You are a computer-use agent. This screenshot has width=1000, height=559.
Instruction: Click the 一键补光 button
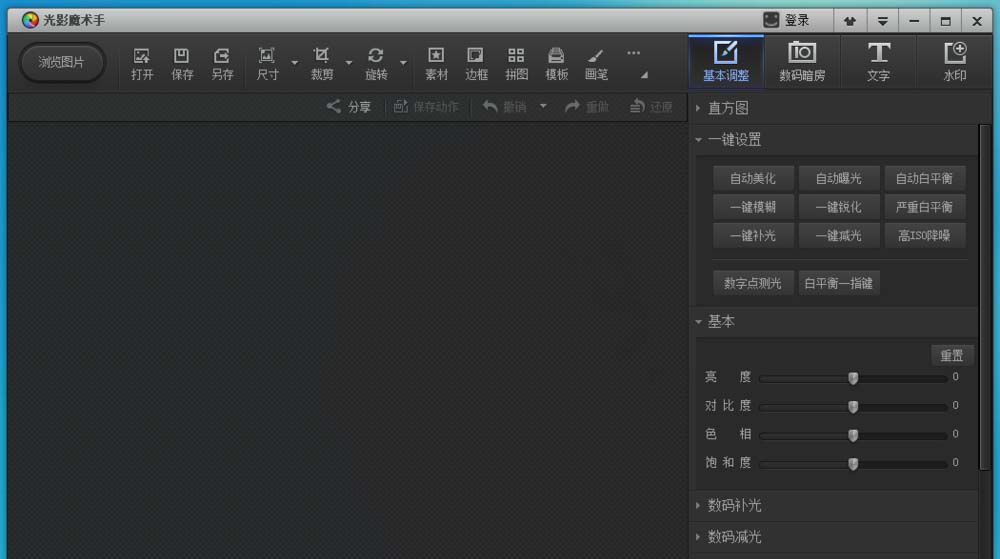tap(753, 236)
